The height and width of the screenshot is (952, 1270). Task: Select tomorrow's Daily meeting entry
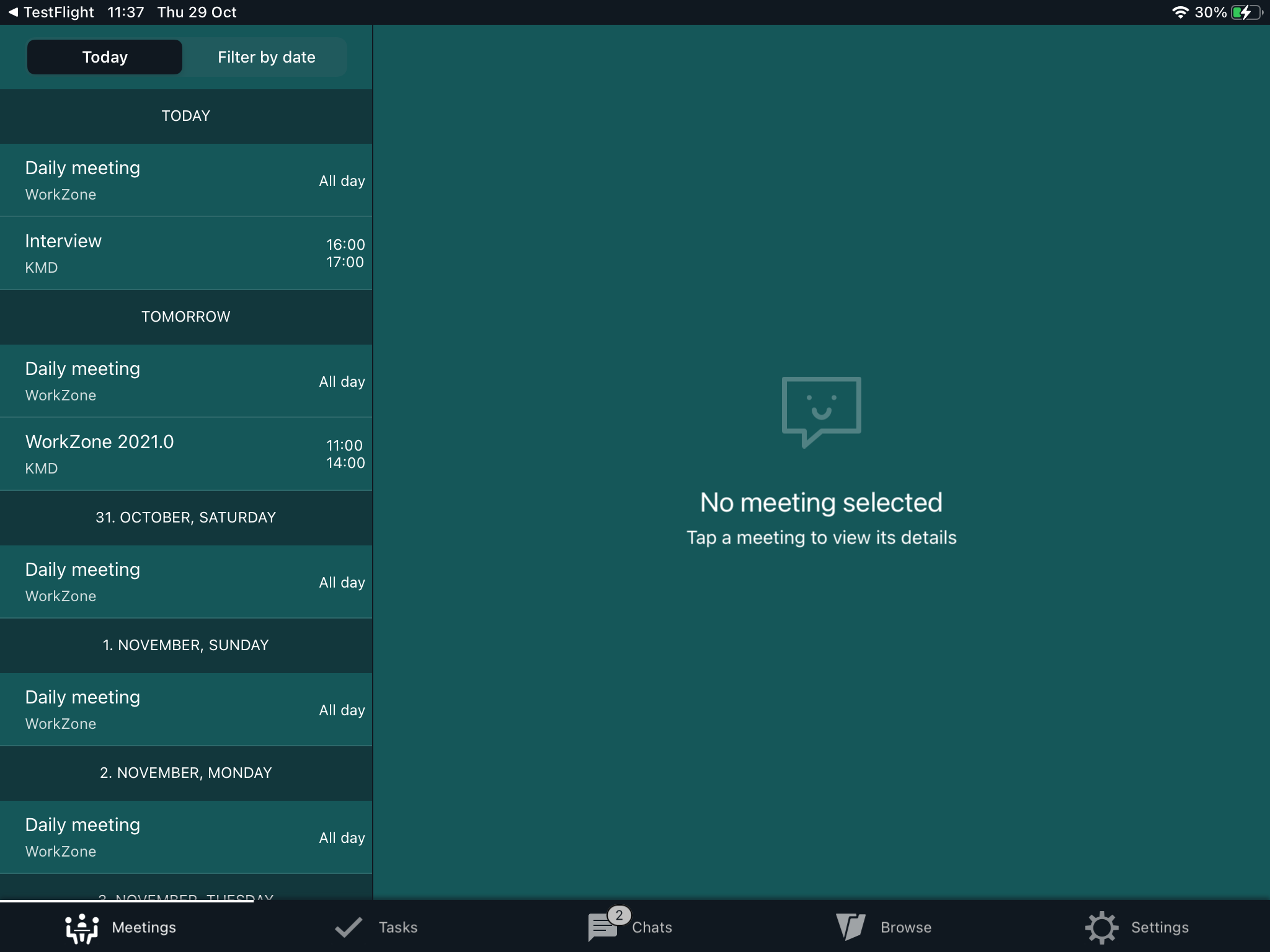coord(186,381)
